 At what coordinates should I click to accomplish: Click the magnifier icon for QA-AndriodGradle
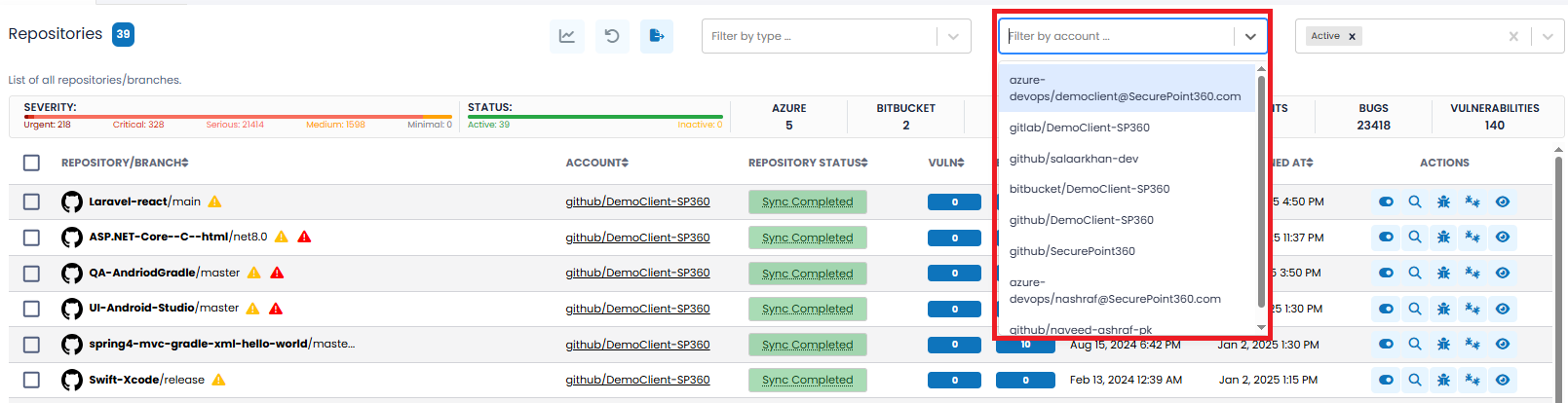pyautogui.click(x=1415, y=273)
